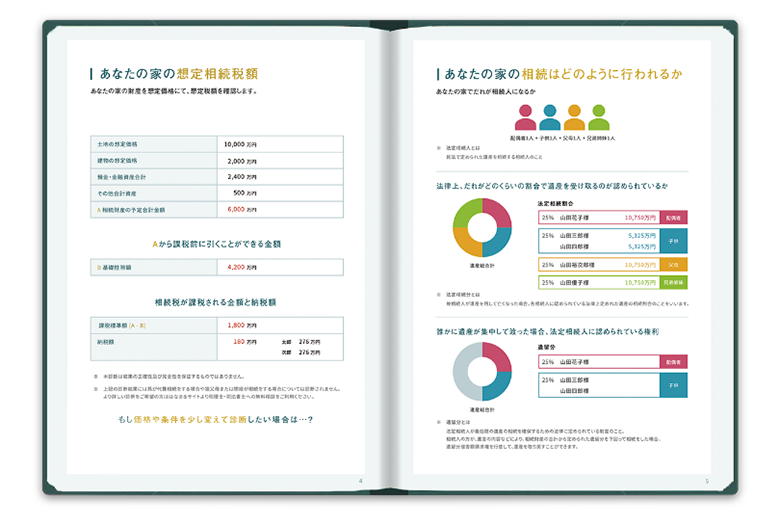Click the green 兄弟姉妹 tag
This screenshot has height=520, width=780.
tap(674, 283)
